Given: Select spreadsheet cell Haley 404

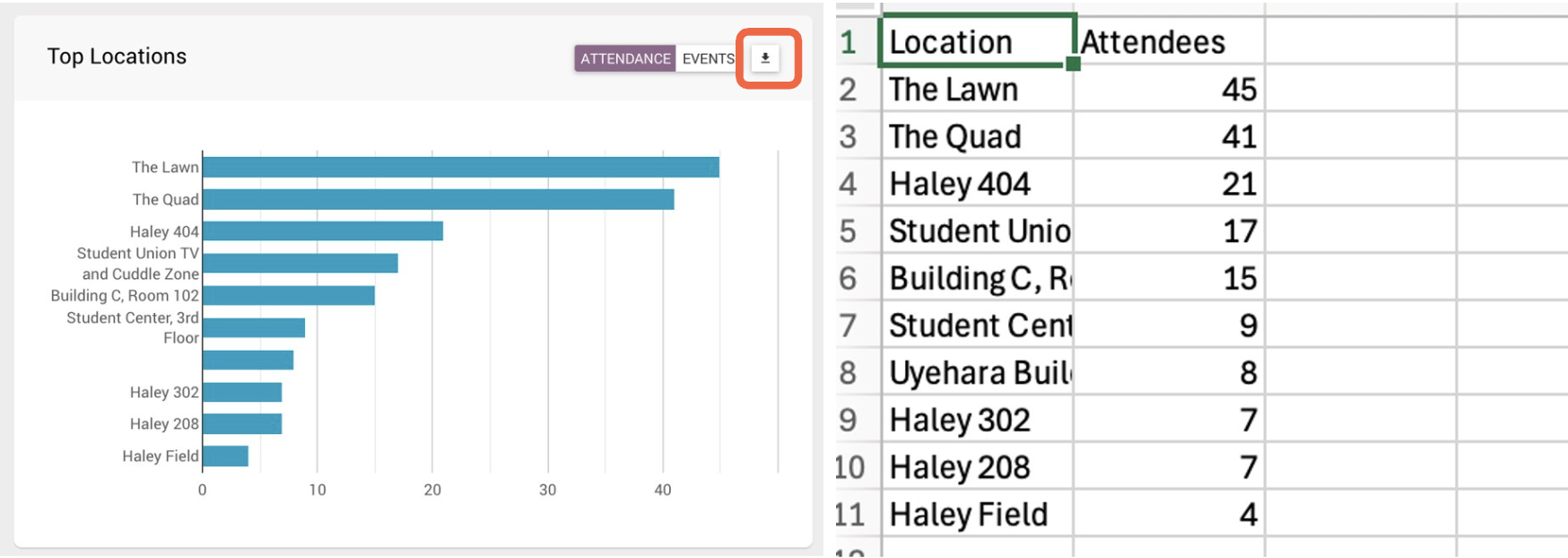Looking at the screenshot, I should (977, 183).
